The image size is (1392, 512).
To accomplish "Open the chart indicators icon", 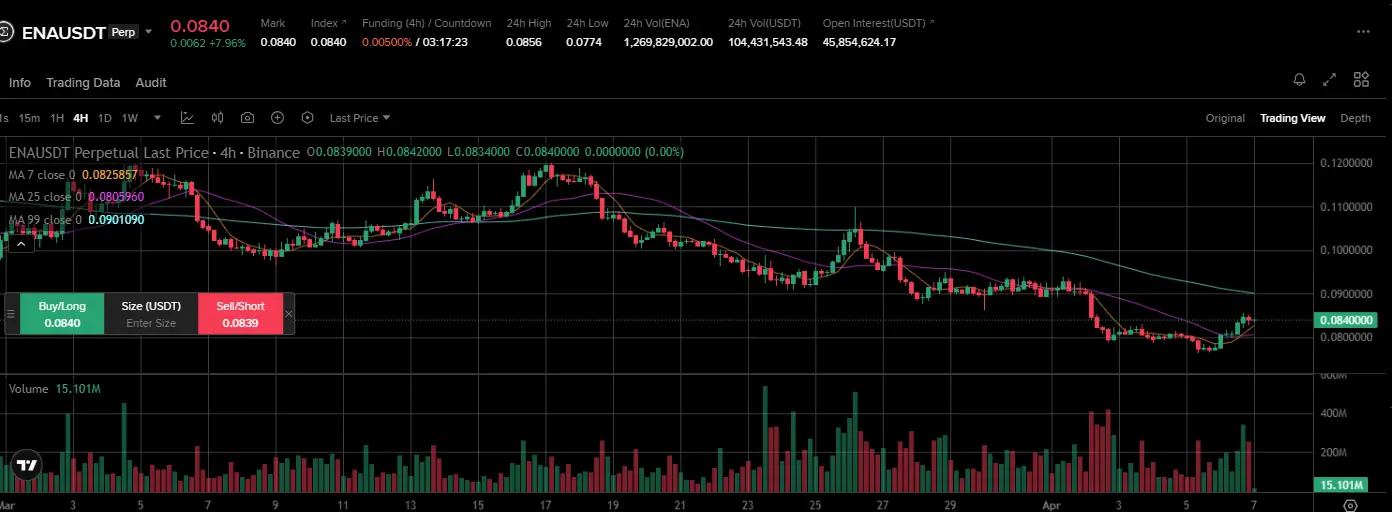I will click(187, 118).
